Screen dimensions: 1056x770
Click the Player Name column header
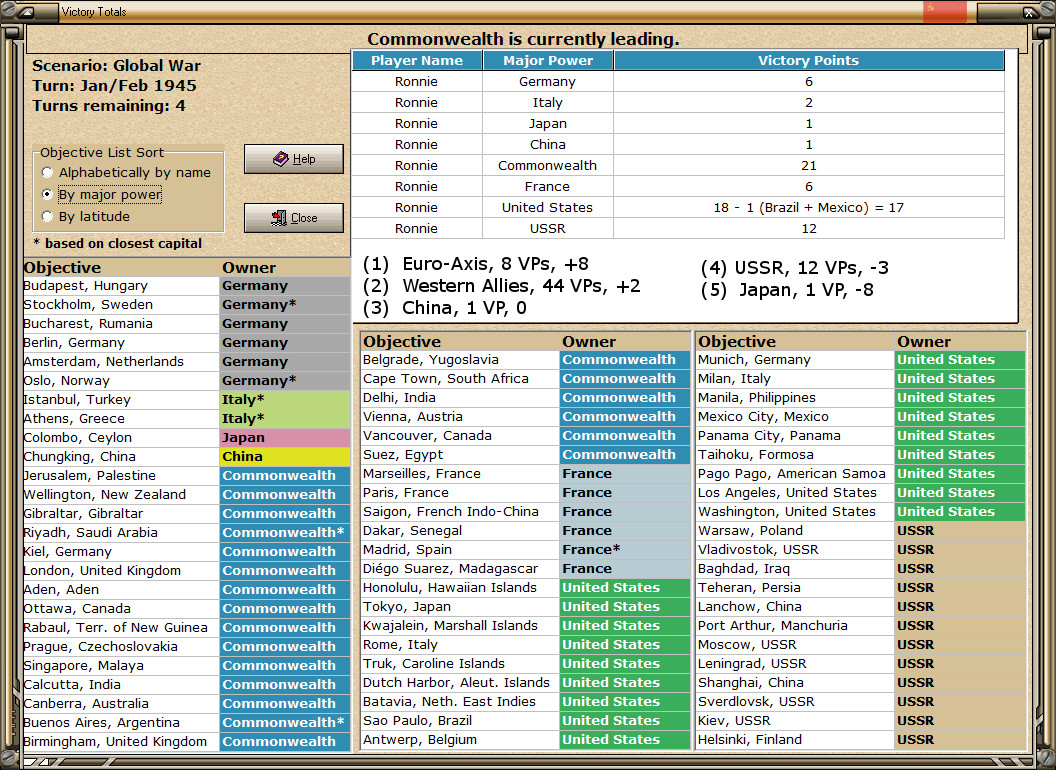pos(417,61)
